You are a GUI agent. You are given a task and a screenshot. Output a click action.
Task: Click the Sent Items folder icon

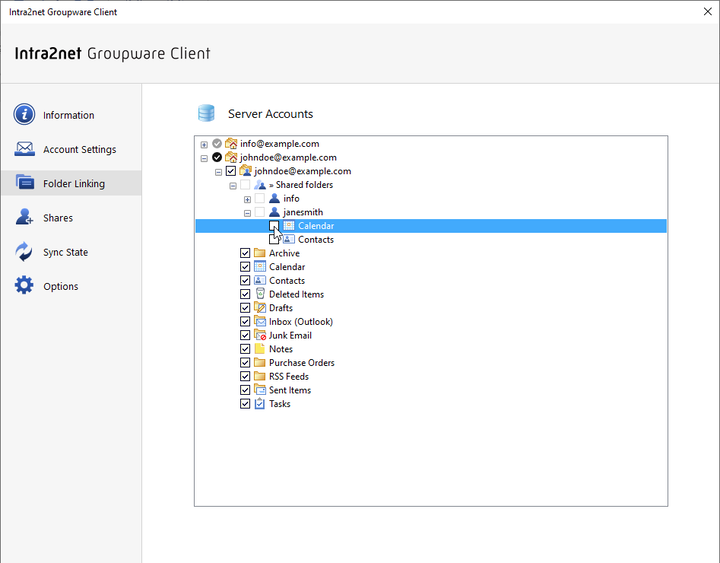pyautogui.click(x=260, y=390)
